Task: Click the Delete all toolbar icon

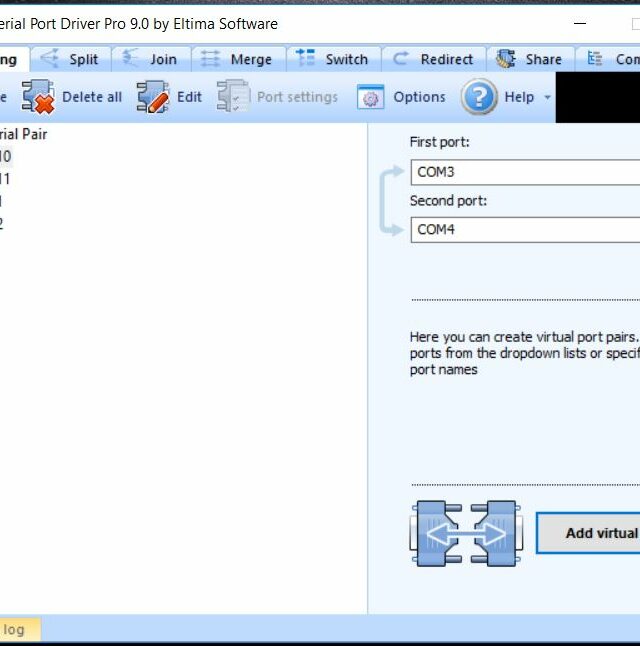Action: (x=38, y=98)
